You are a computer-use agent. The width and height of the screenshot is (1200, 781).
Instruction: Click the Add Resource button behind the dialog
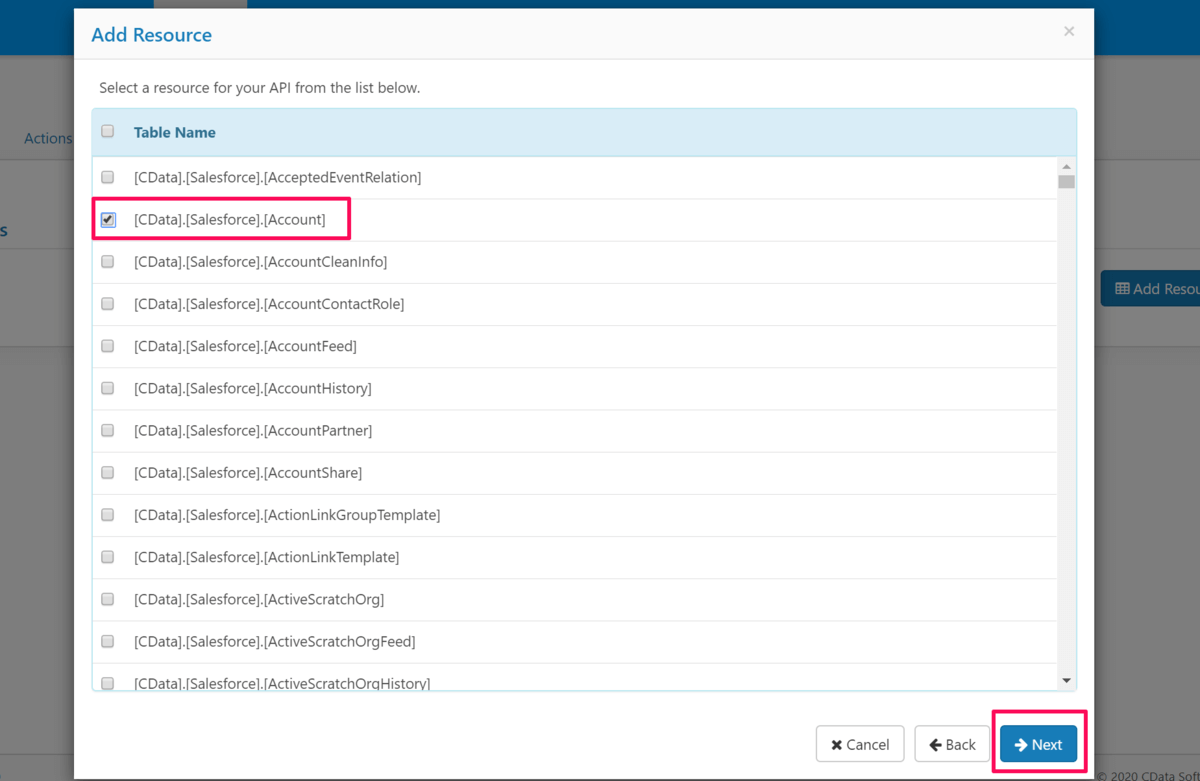(x=1150, y=288)
